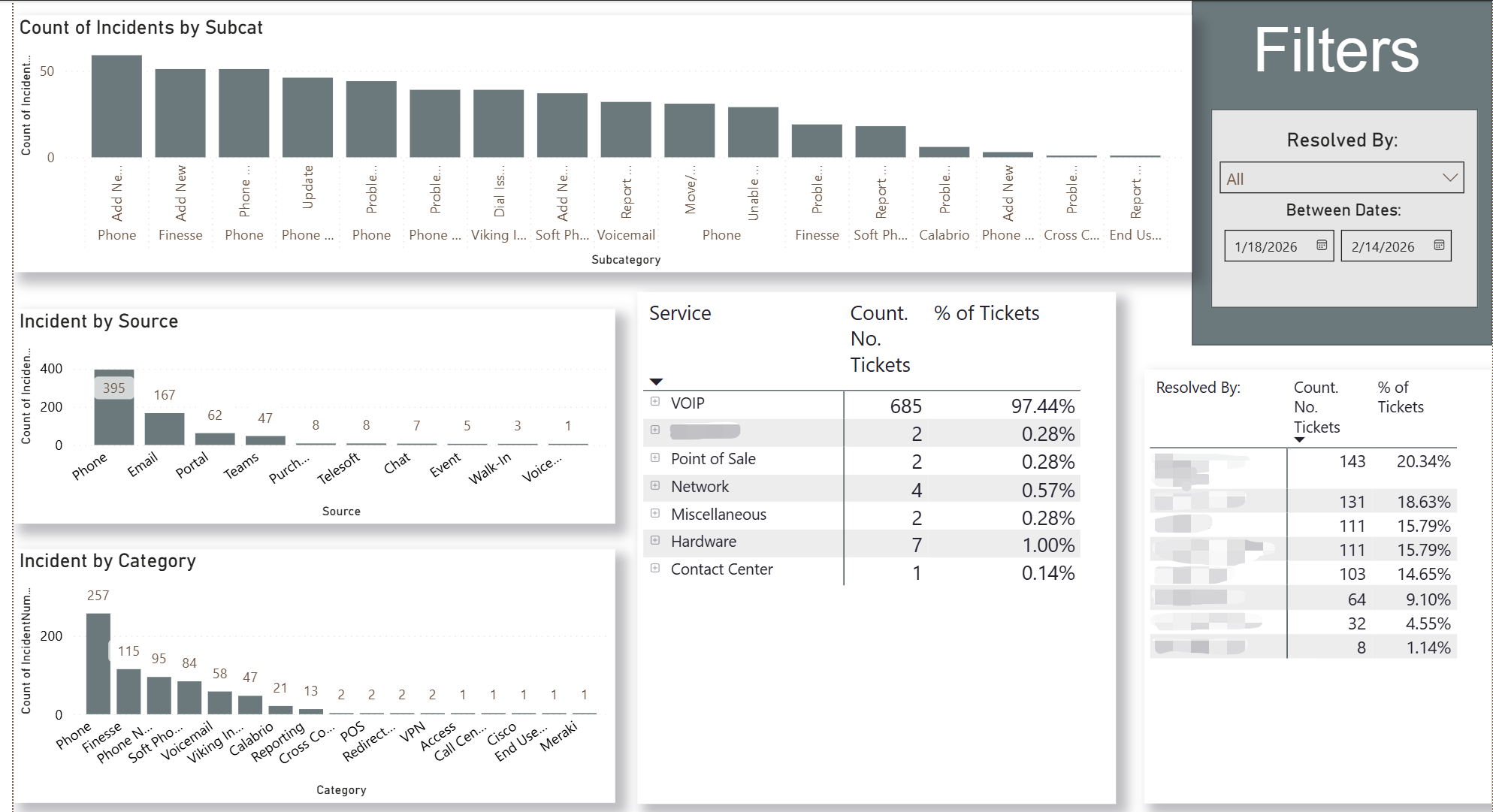Expand the VOIP service row
The height and width of the screenshot is (812, 1493).
(655, 402)
